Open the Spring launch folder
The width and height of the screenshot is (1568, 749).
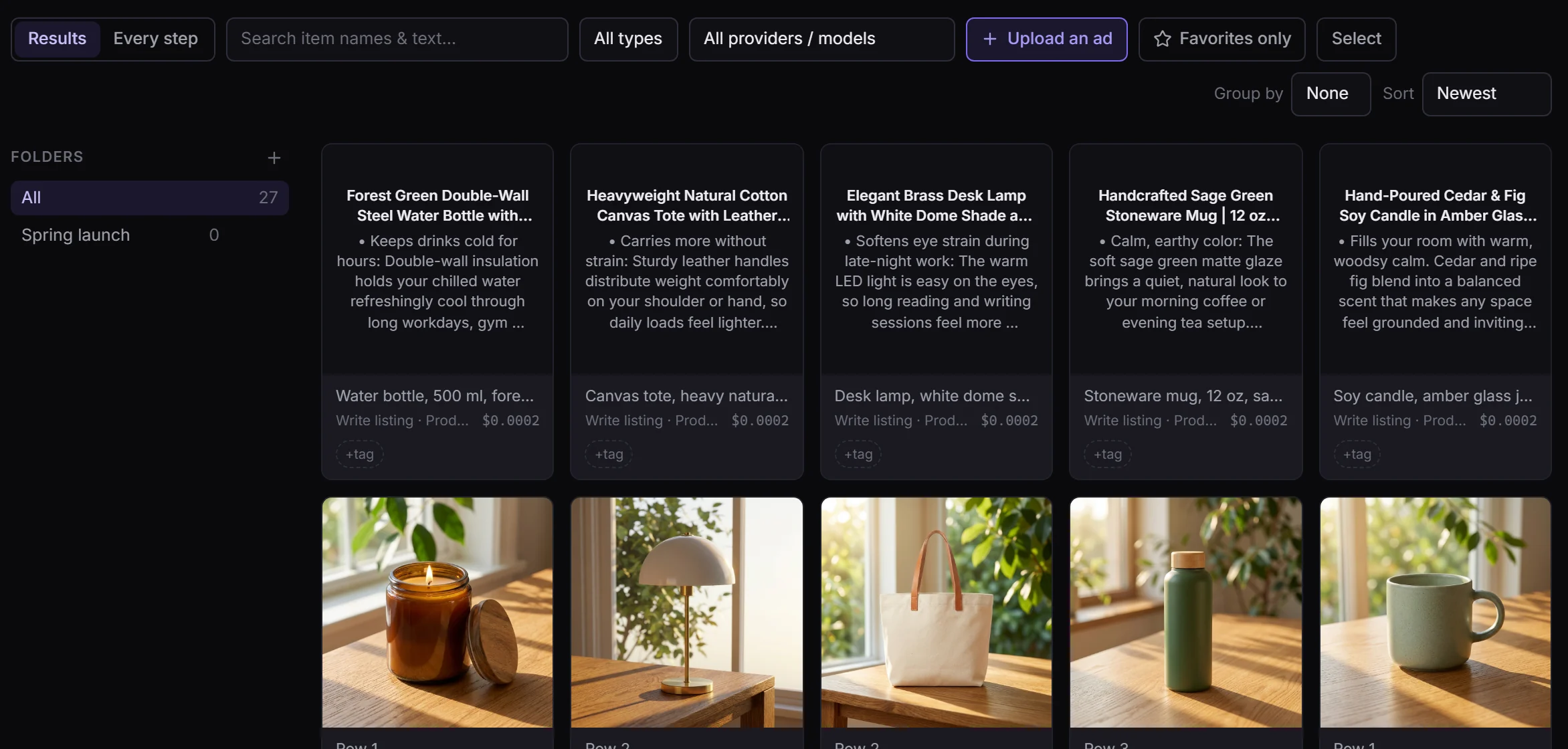point(120,235)
